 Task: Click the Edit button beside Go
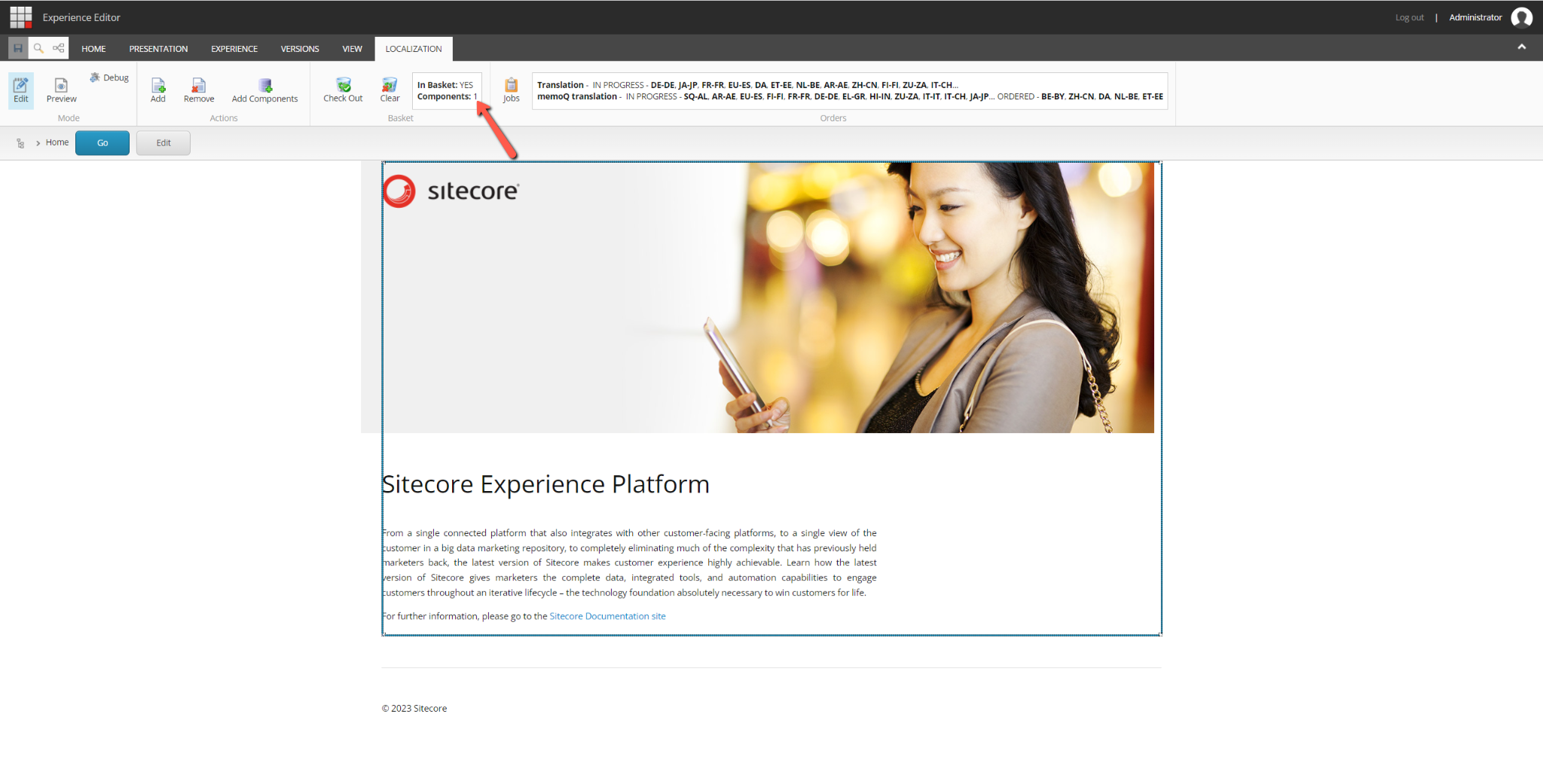click(x=163, y=143)
